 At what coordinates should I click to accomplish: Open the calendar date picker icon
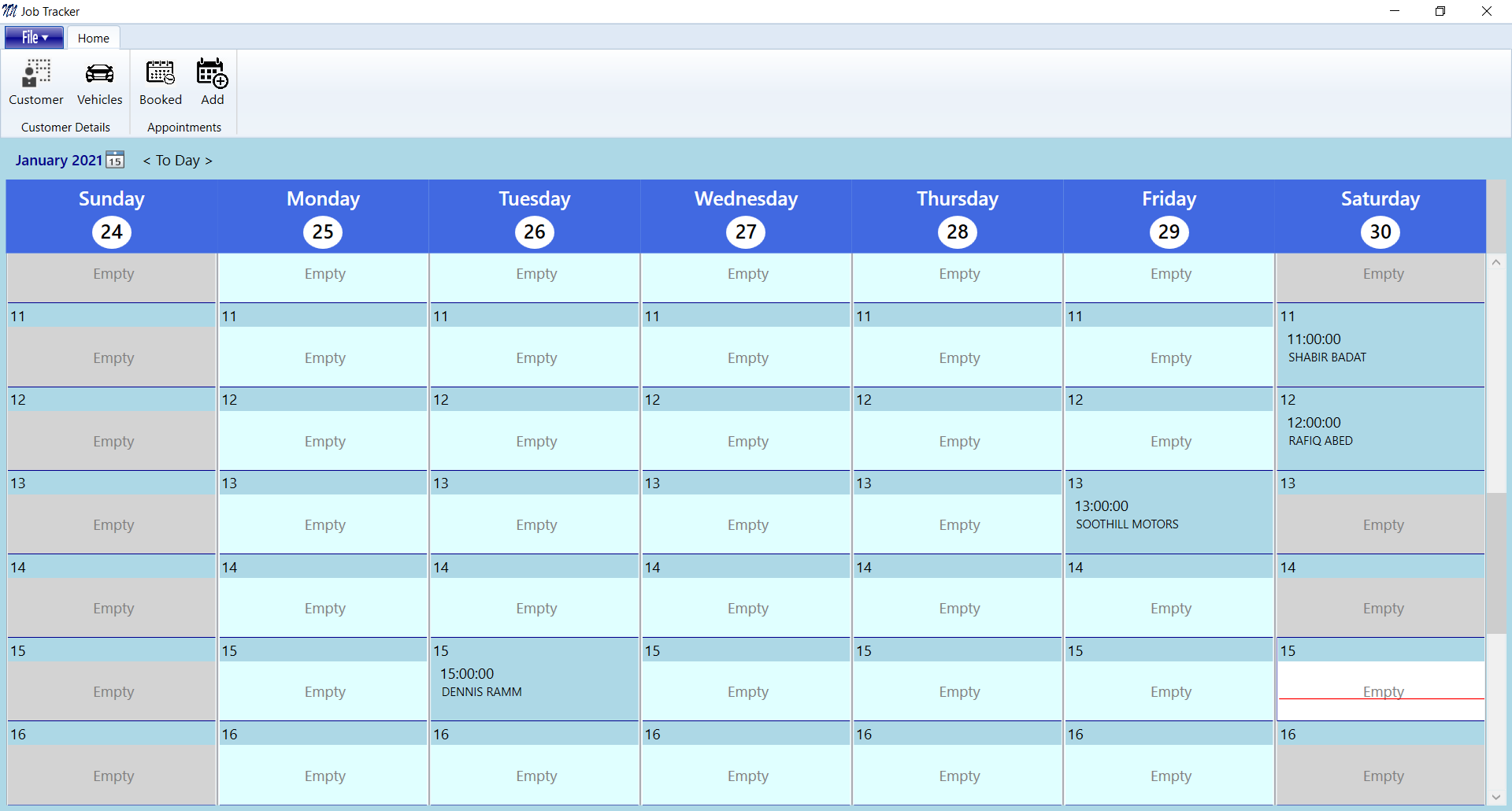pos(115,160)
